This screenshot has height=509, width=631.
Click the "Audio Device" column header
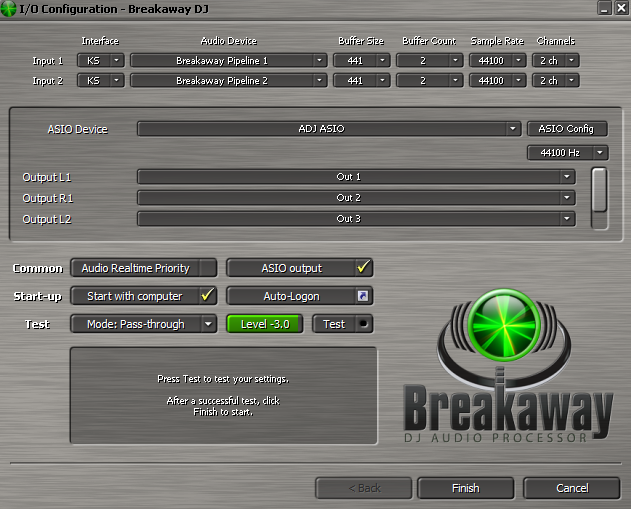[x=229, y=41]
